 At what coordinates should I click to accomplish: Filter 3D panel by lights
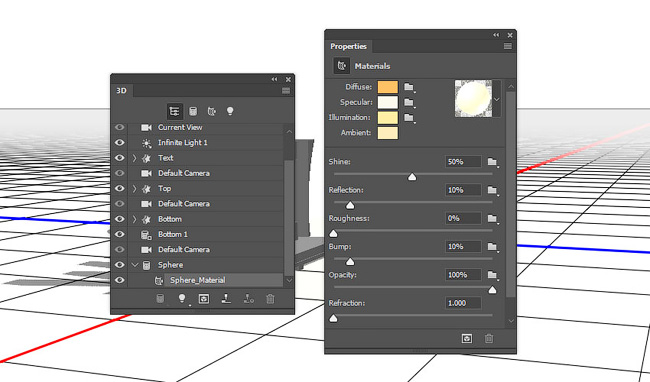pyautogui.click(x=230, y=111)
